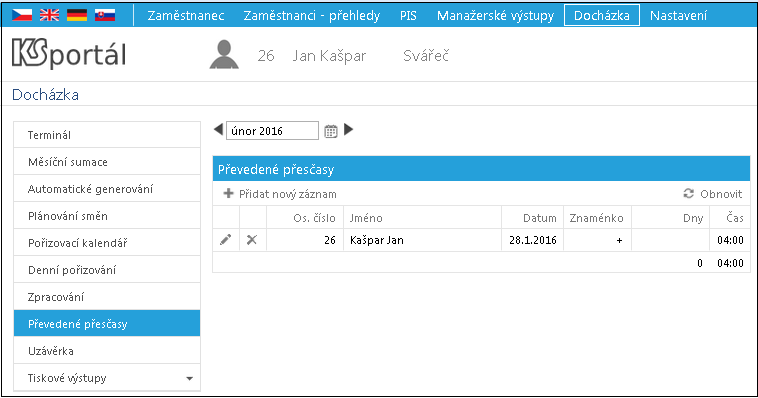Image resolution: width=758 pixels, height=398 pixels.
Task: Click the month field únor 2016
Action: [x=272, y=131]
